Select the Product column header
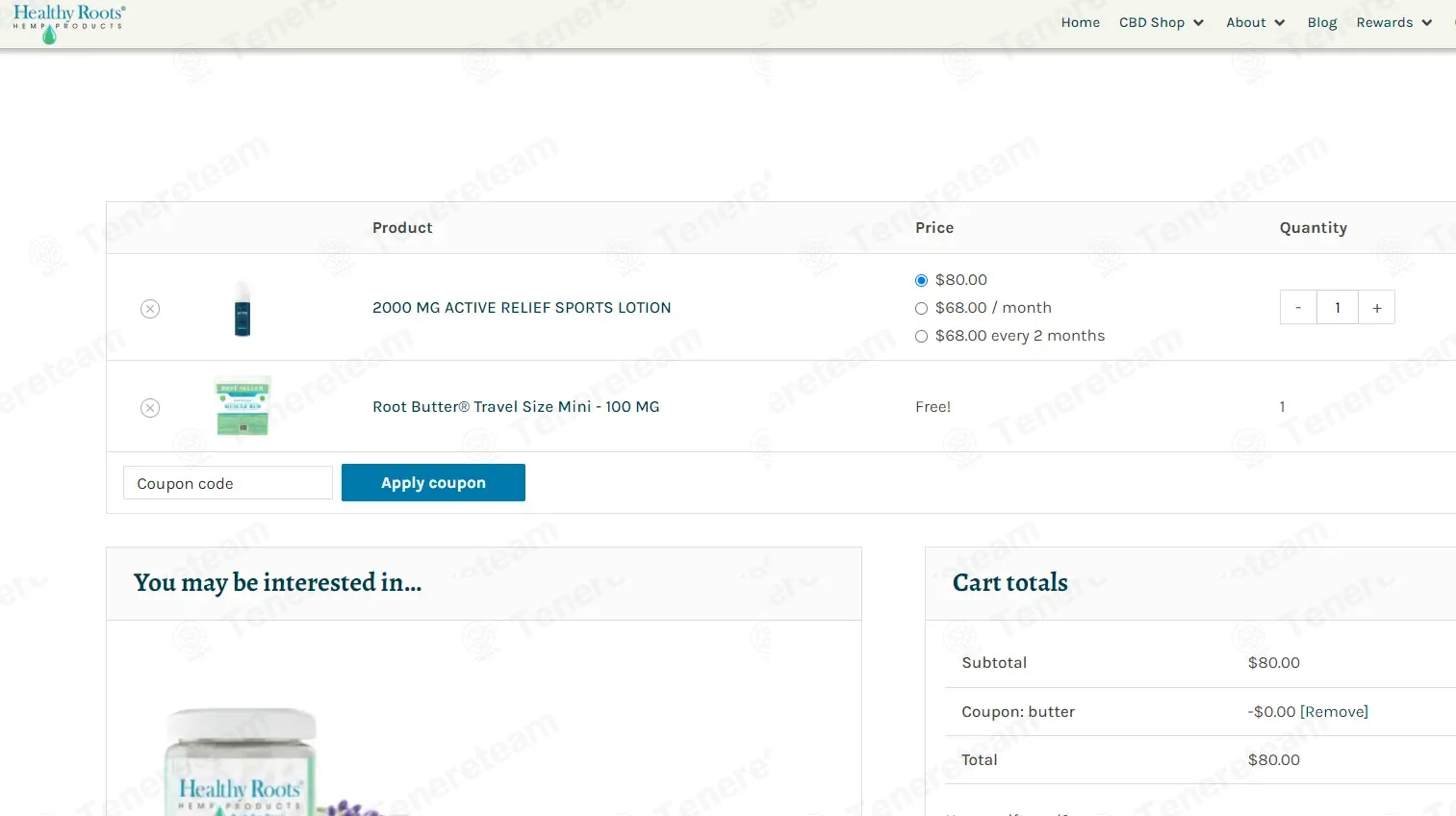1456x816 pixels. point(402,228)
